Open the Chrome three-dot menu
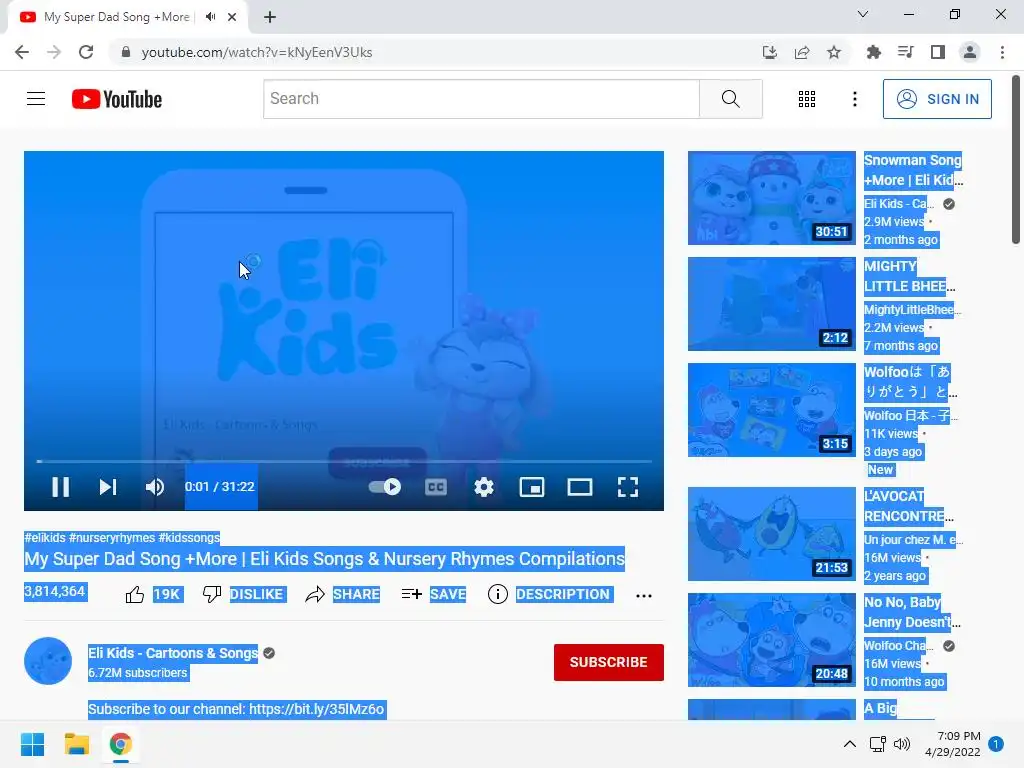The image size is (1024, 768). [1002, 52]
